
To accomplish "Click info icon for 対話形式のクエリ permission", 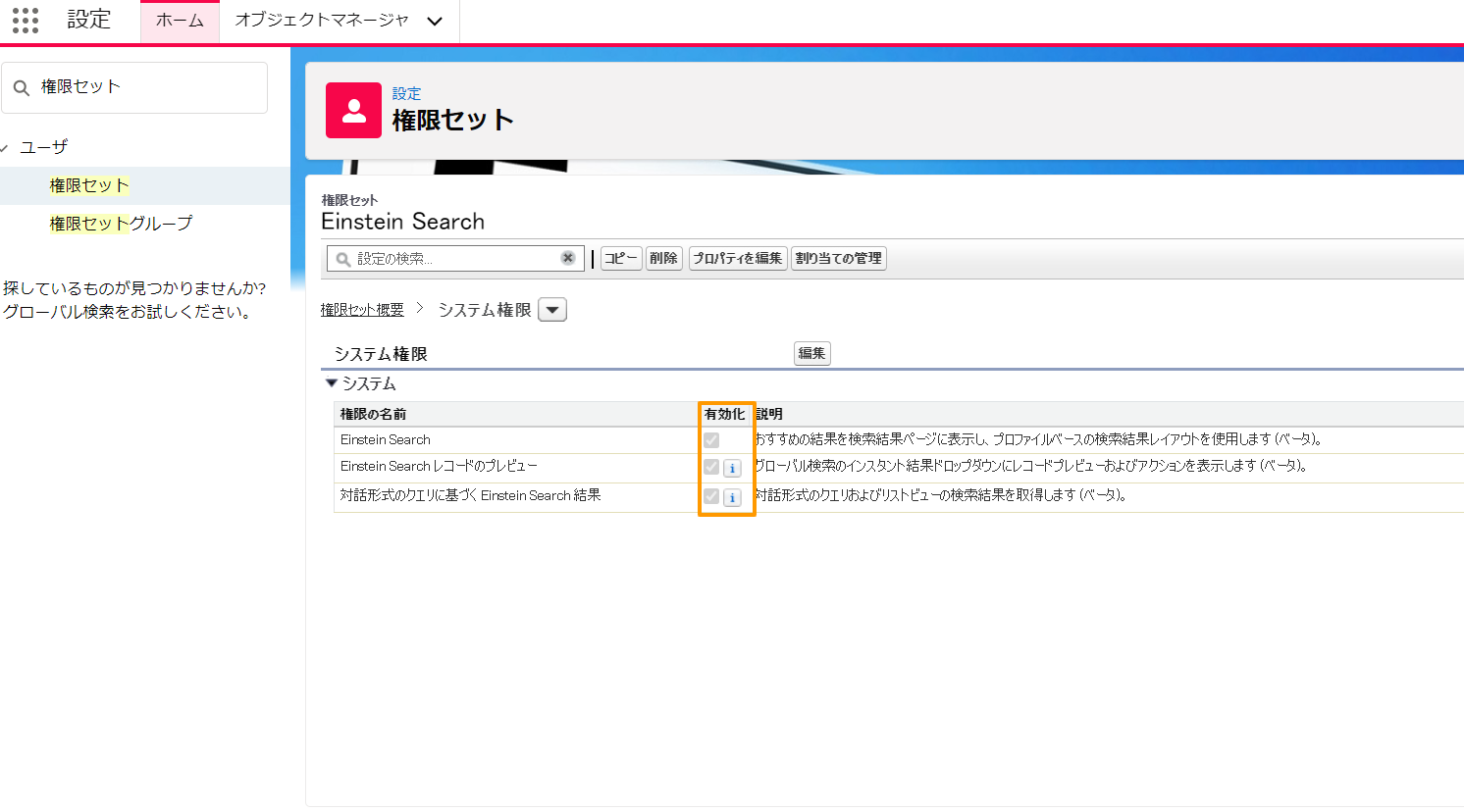I will tap(732, 498).
